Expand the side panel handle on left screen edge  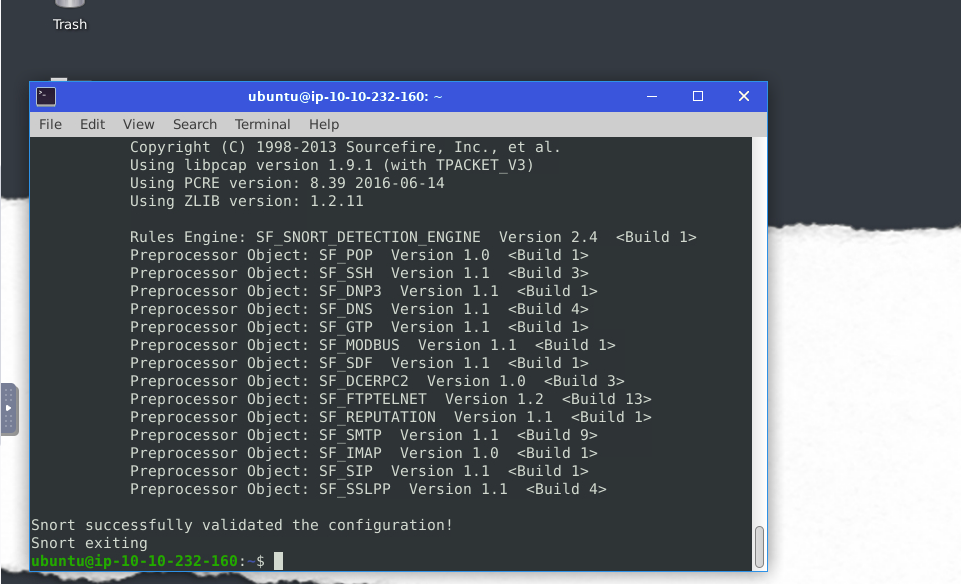[9, 408]
